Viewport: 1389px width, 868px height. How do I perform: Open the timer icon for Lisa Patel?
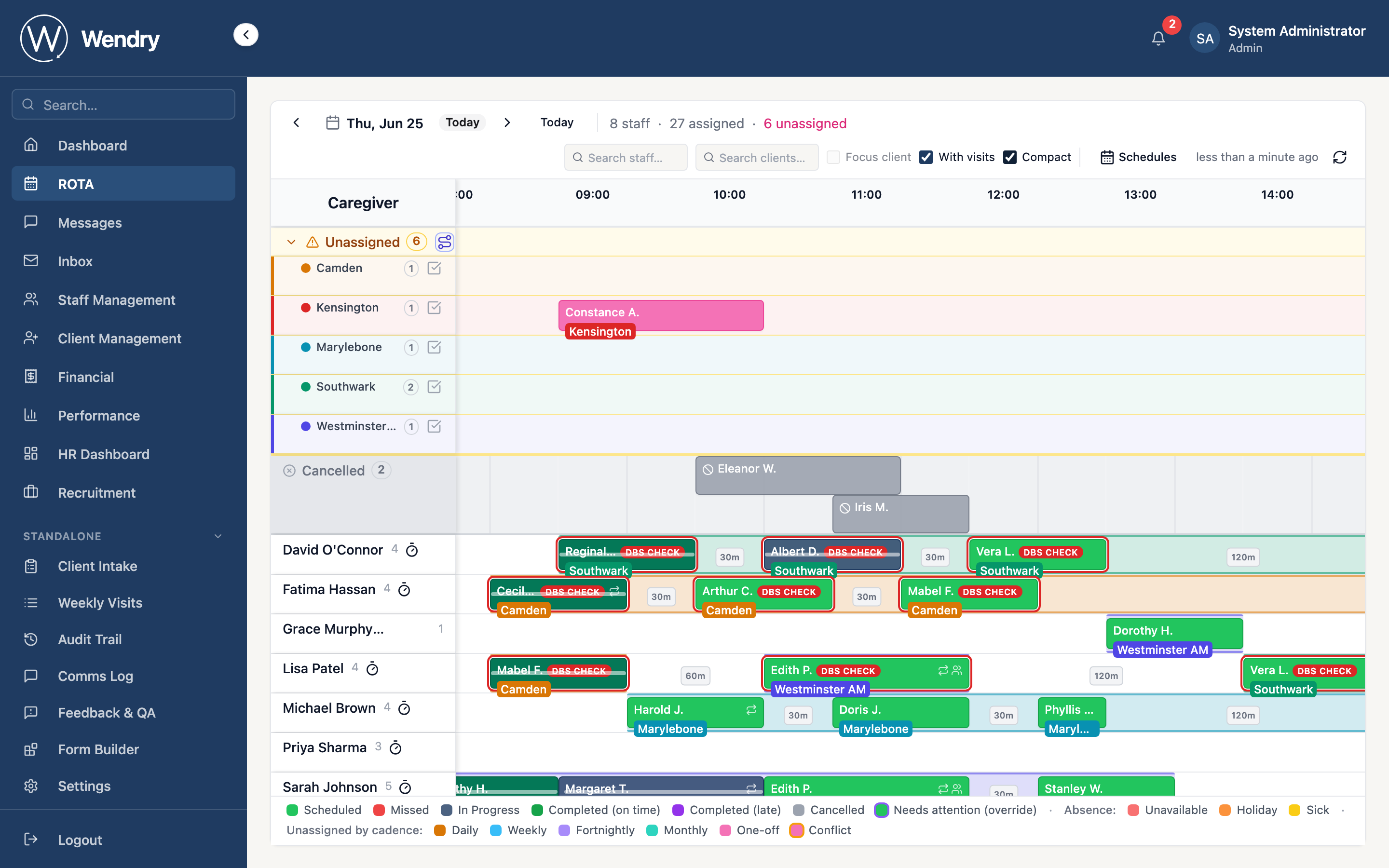(x=372, y=669)
